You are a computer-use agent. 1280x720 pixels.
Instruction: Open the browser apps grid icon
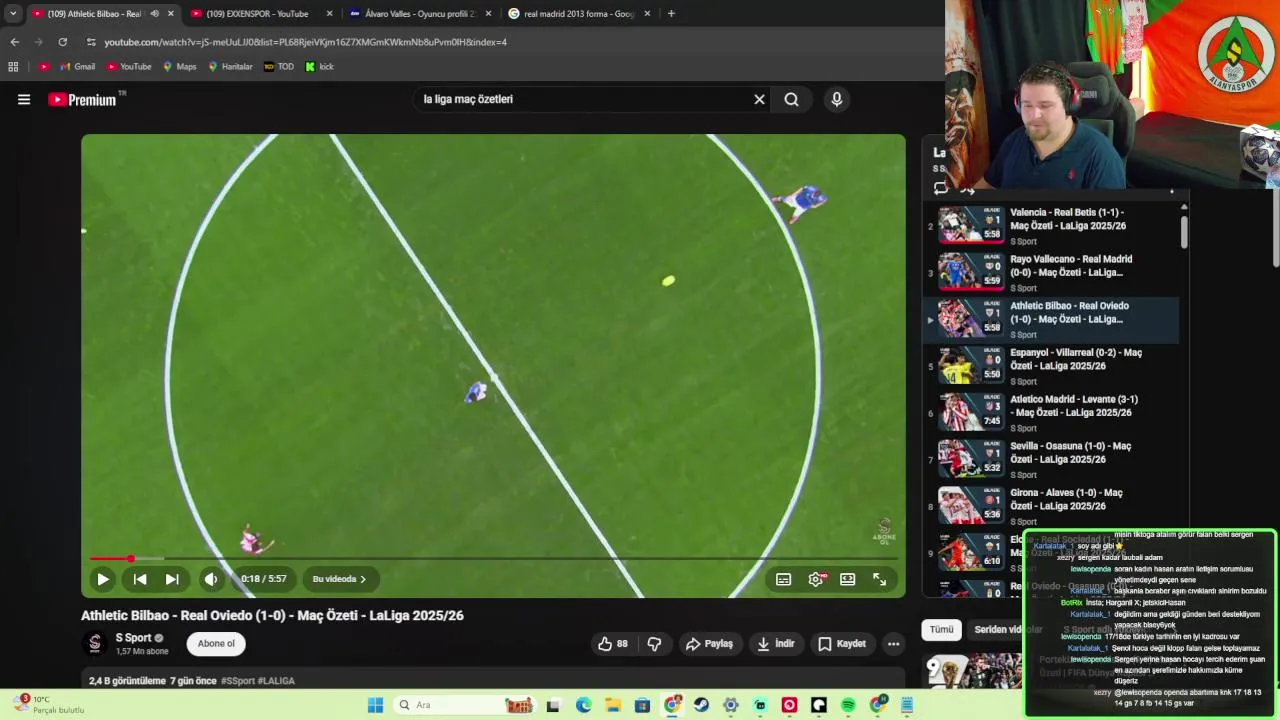coord(13,67)
